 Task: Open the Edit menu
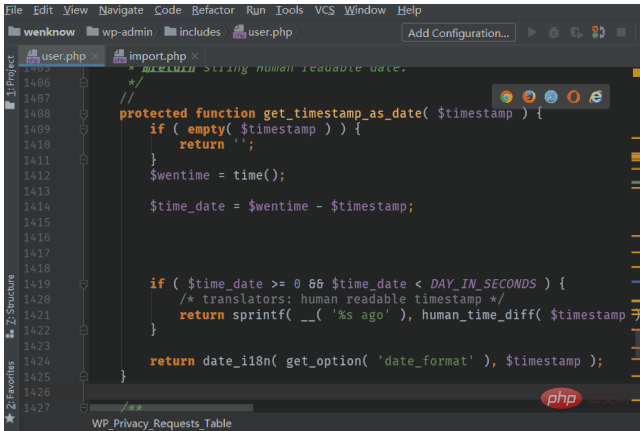coord(43,10)
